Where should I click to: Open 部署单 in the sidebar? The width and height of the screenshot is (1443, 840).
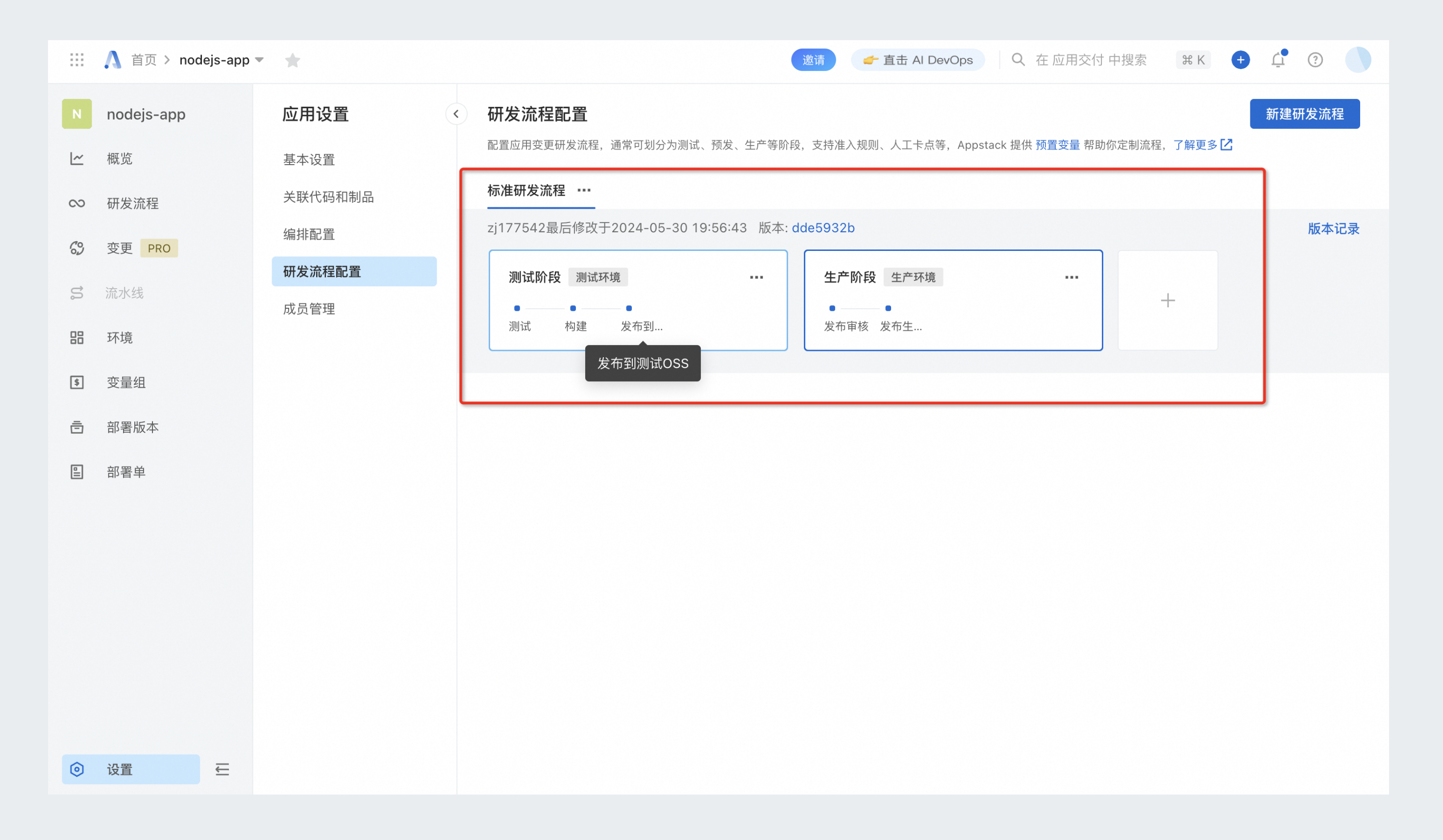[126, 472]
